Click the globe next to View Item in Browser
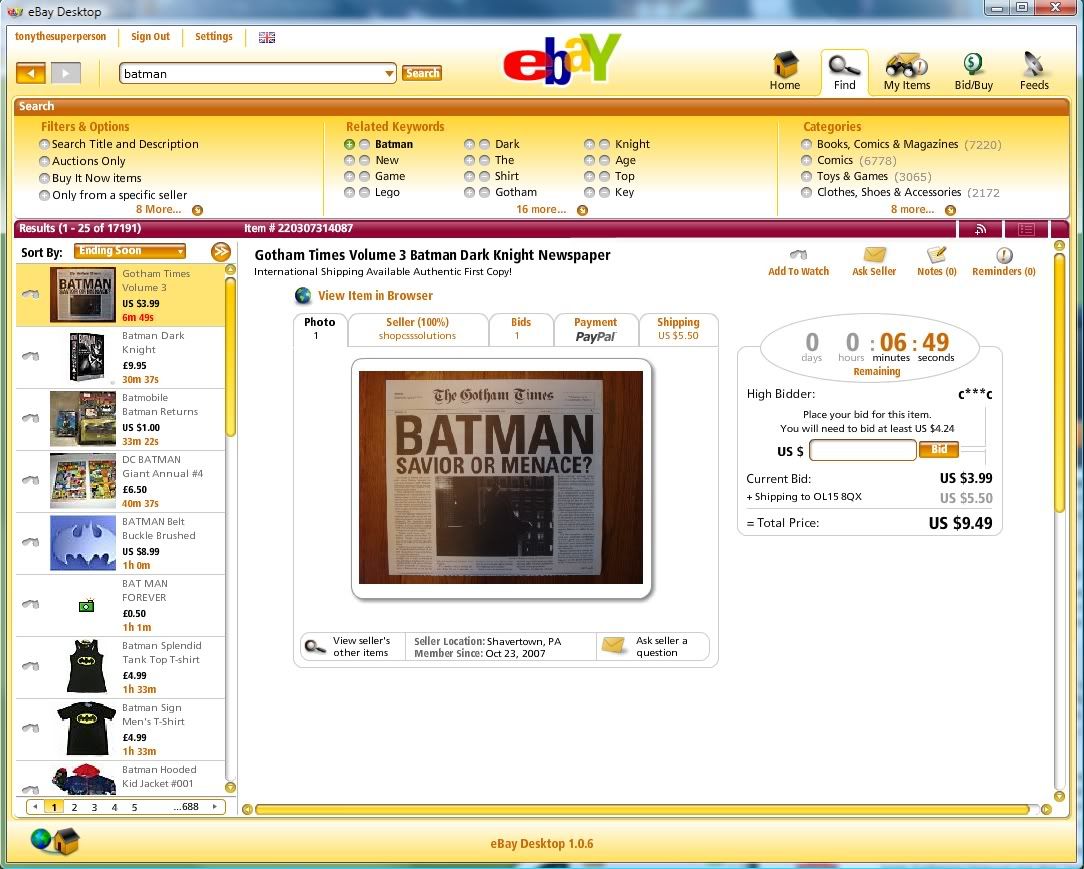1084x869 pixels. (303, 296)
